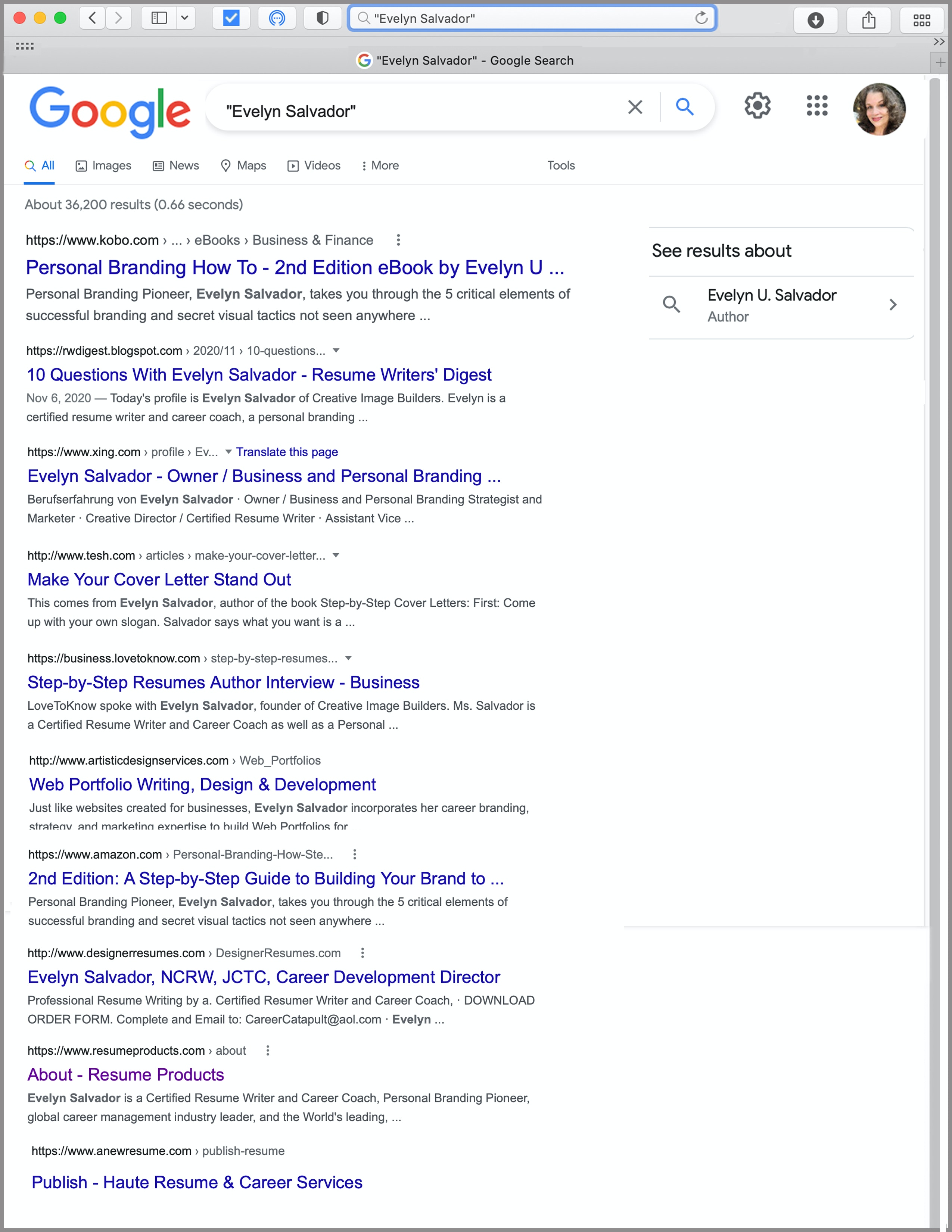This screenshot has height=1232, width=952.
Task: Open the Share button in Safari toolbar
Action: coord(869,20)
